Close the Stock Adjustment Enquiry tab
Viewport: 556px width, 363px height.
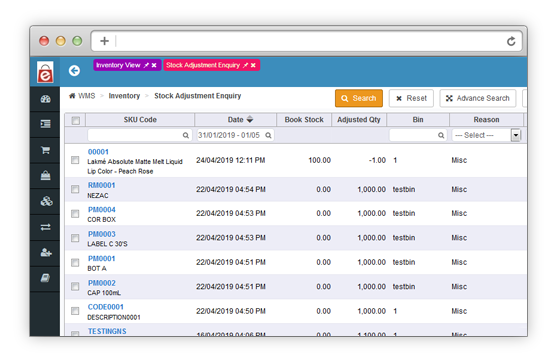(253, 65)
